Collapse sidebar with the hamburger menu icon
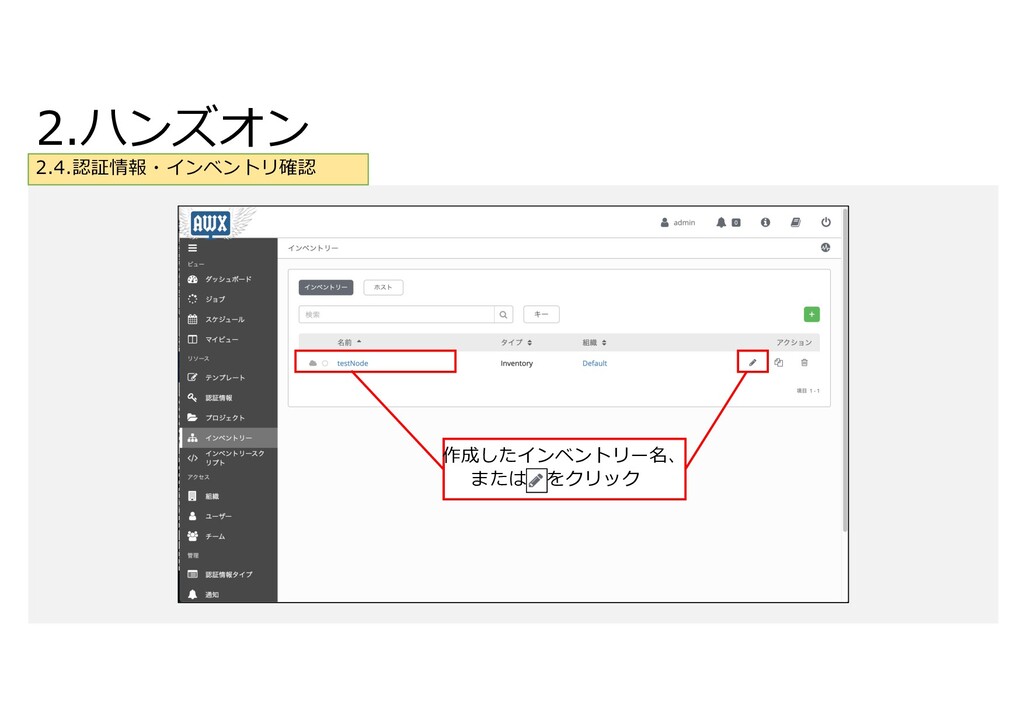The height and width of the screenshot is (724, 1024). pyautogui.click(x=193, y=248)
